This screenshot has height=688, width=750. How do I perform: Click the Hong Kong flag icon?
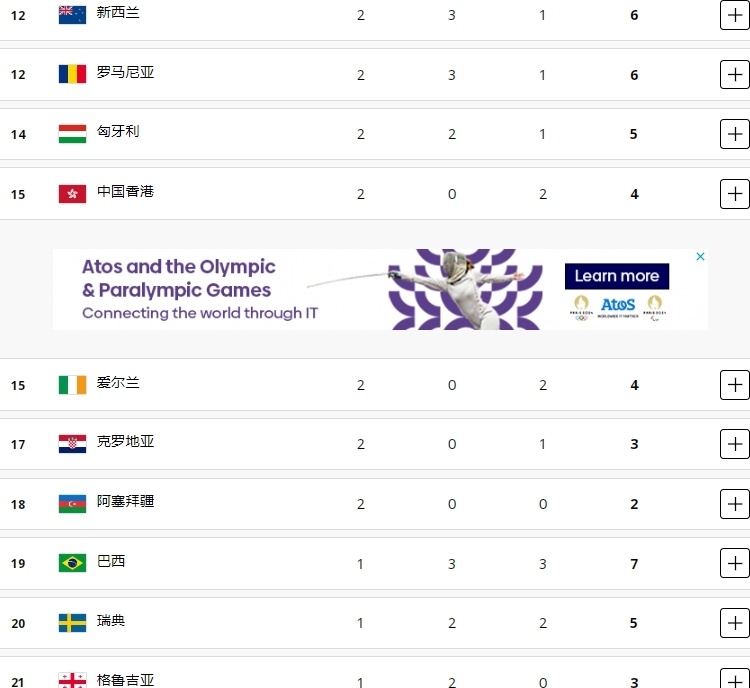coord(72,193)
